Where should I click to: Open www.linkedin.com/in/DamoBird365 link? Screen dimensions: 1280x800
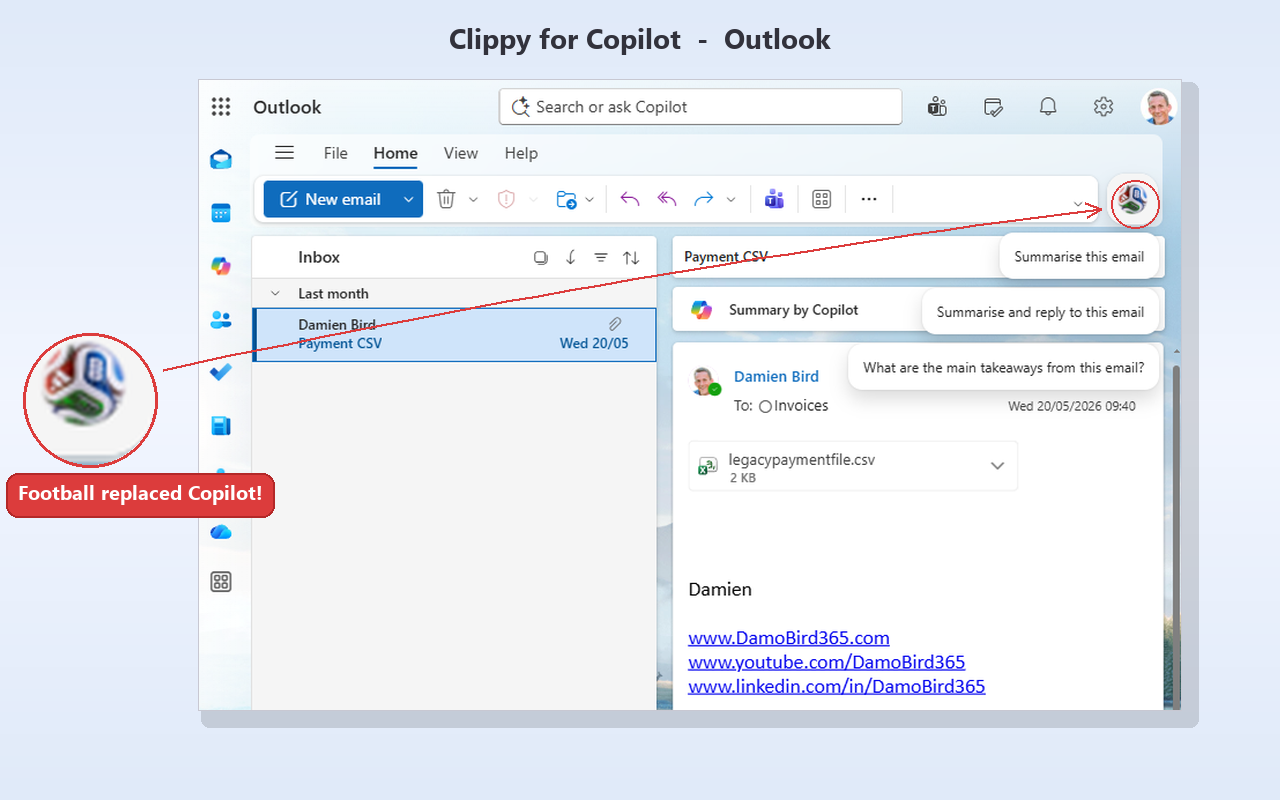click(837, 686)
